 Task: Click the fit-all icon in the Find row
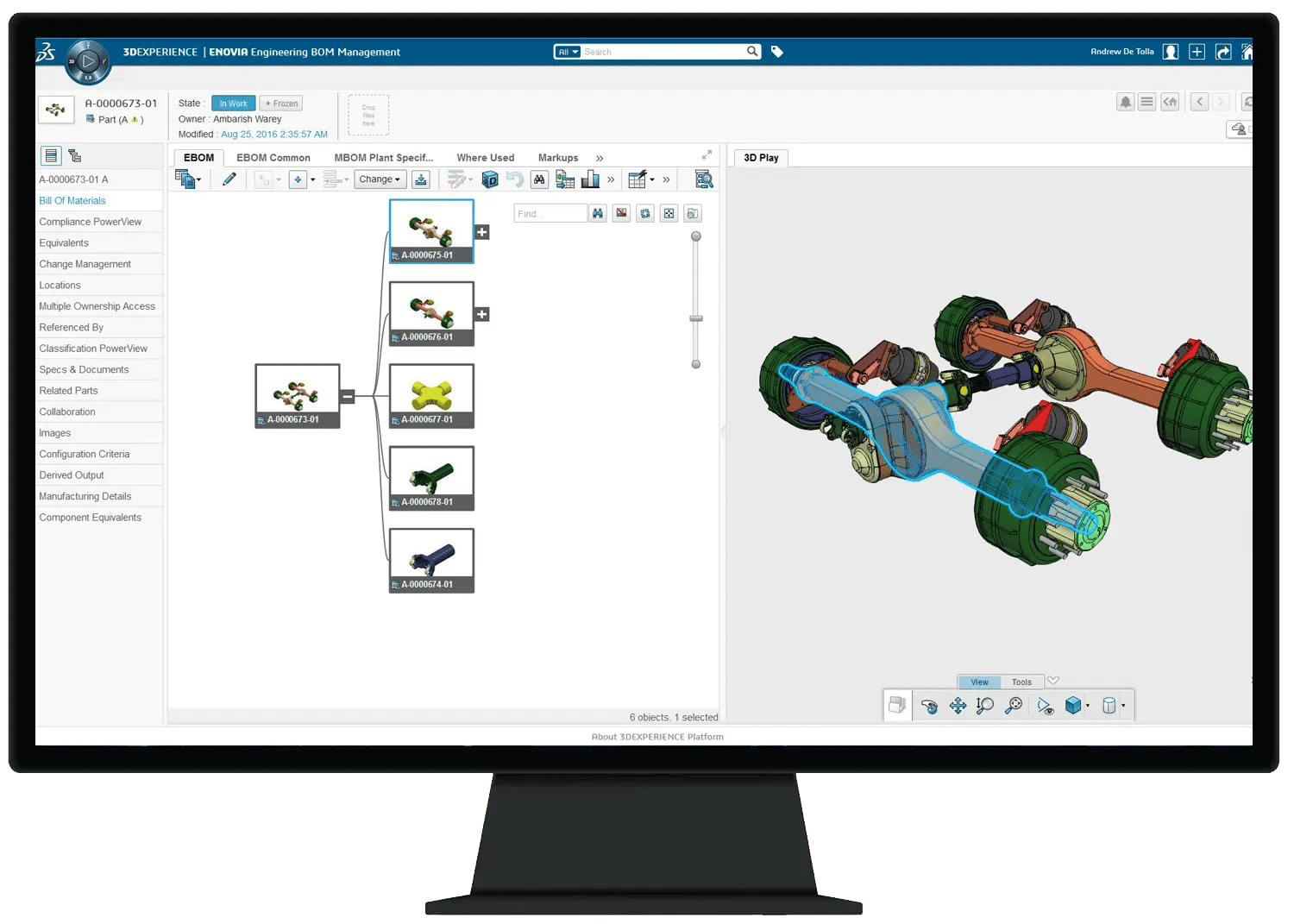[669, 213]
